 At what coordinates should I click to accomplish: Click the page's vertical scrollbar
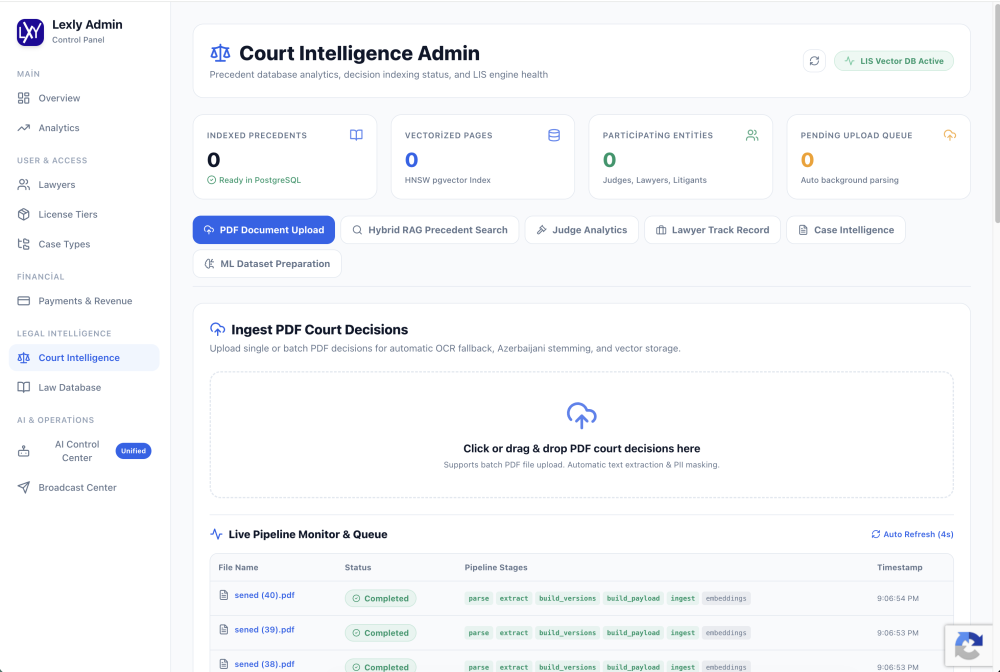pyautogui.click(x=995, y=112)
